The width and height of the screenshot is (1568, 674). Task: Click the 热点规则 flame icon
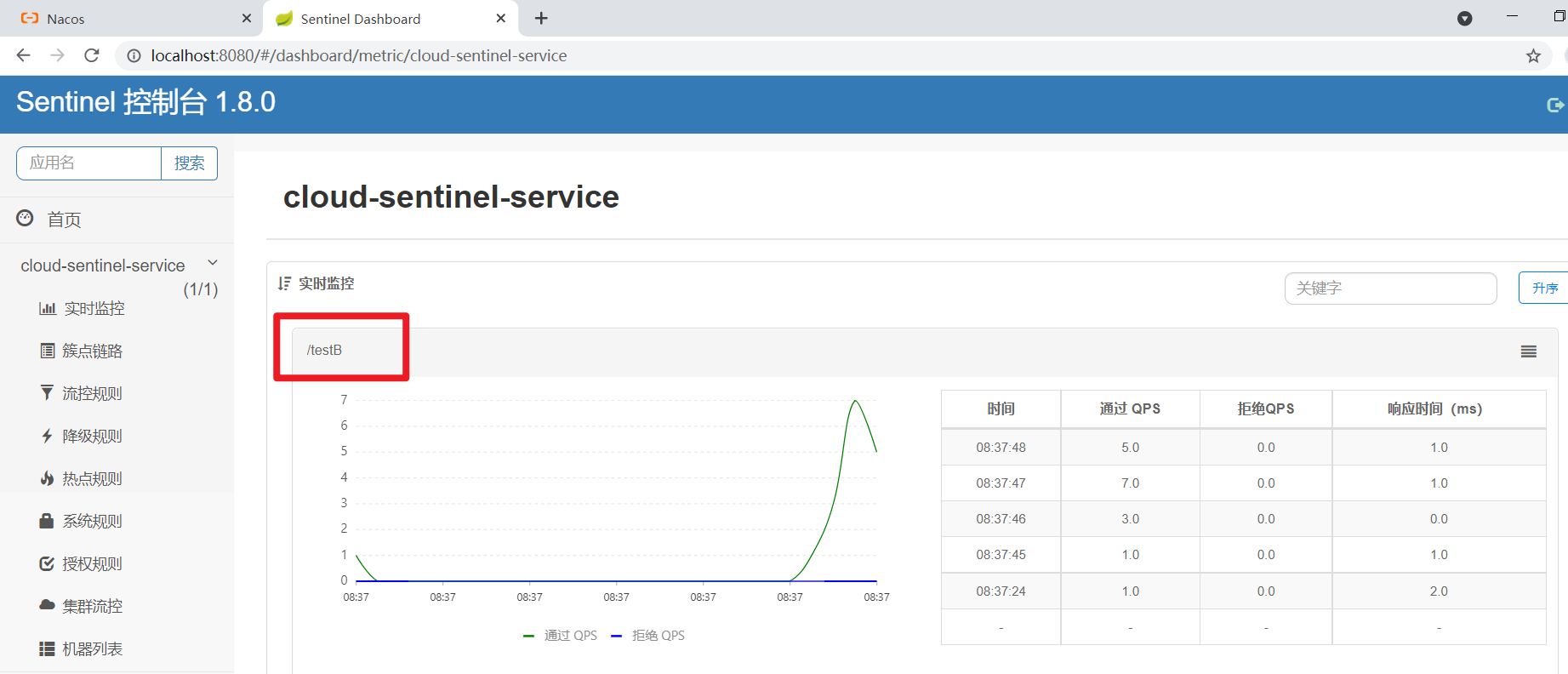click(x=48, y=478)
